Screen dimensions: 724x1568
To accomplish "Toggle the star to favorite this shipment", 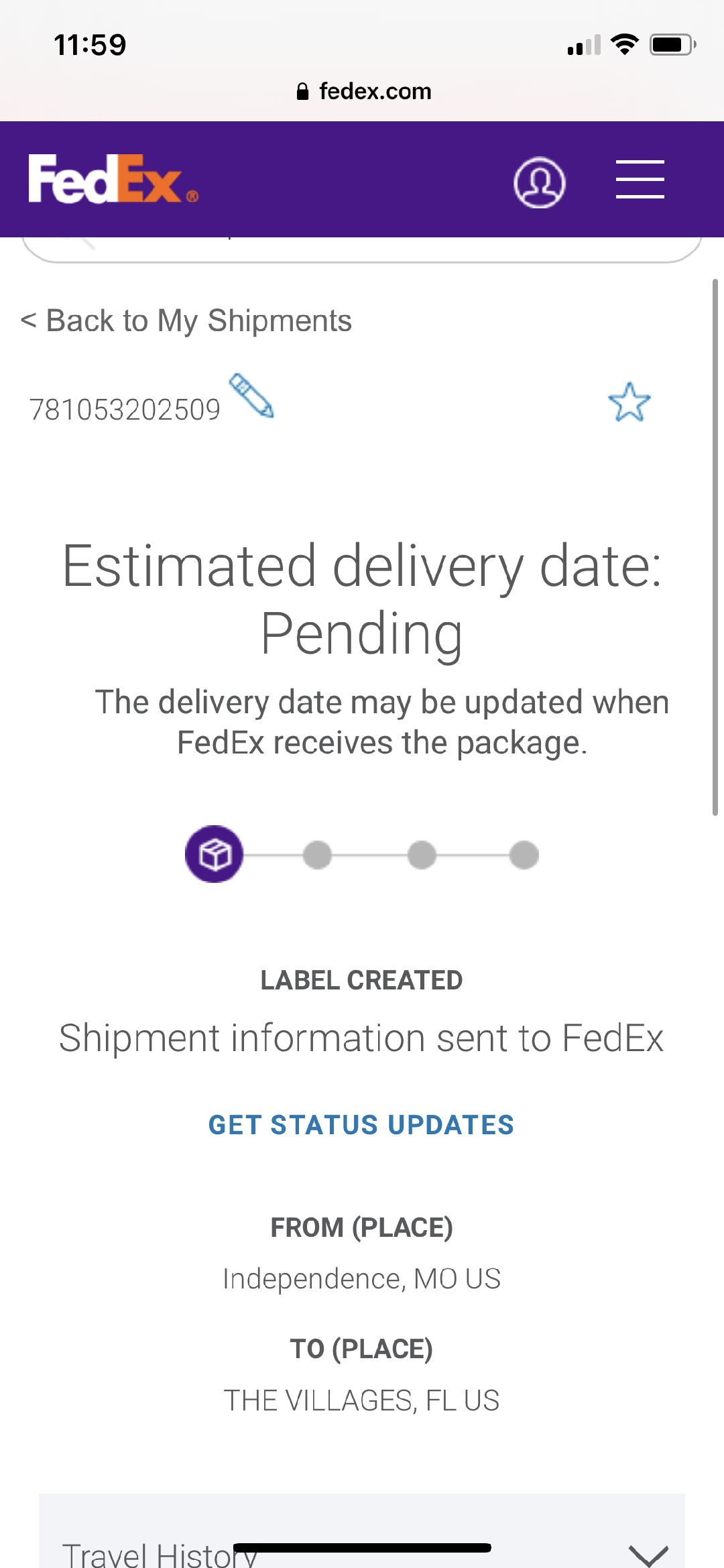I will (x=629, y=402).
